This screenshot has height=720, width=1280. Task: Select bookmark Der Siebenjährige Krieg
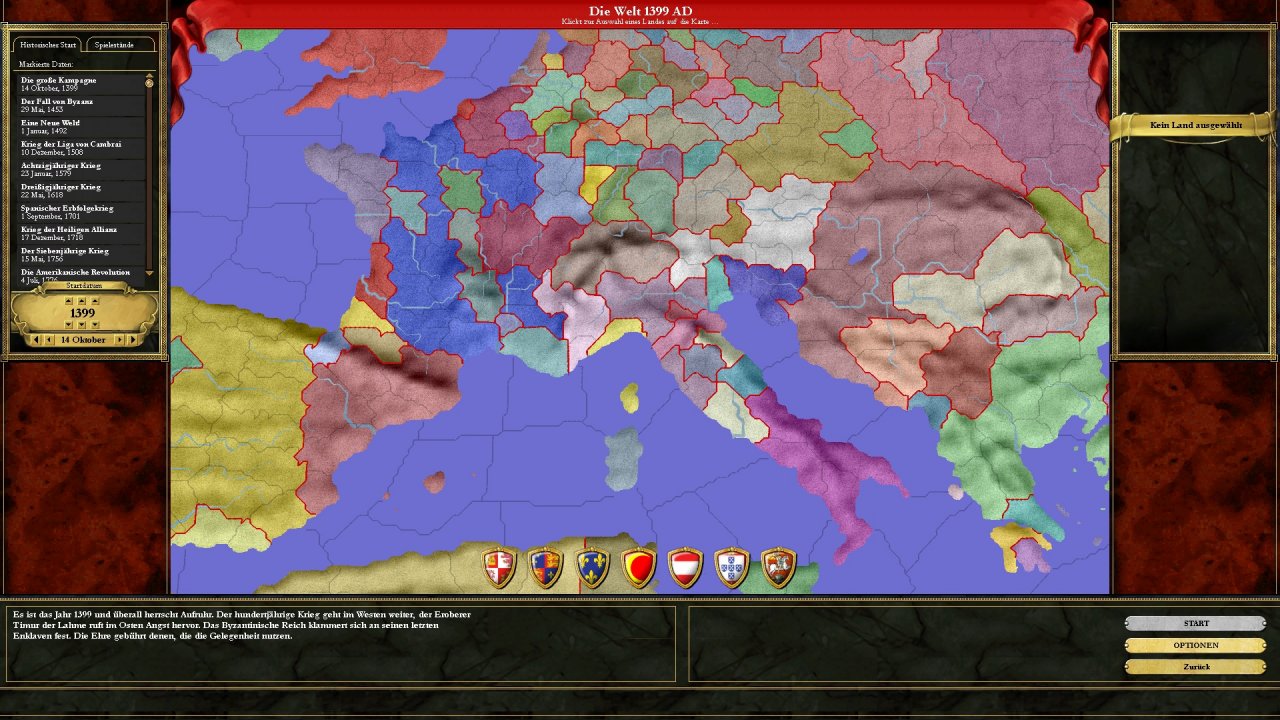tap(82, 254)
